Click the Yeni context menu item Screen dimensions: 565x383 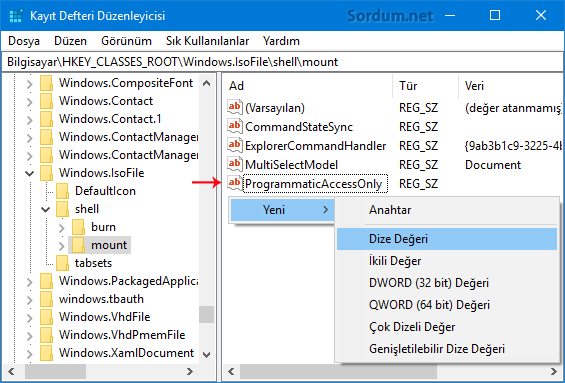[281, 209]
